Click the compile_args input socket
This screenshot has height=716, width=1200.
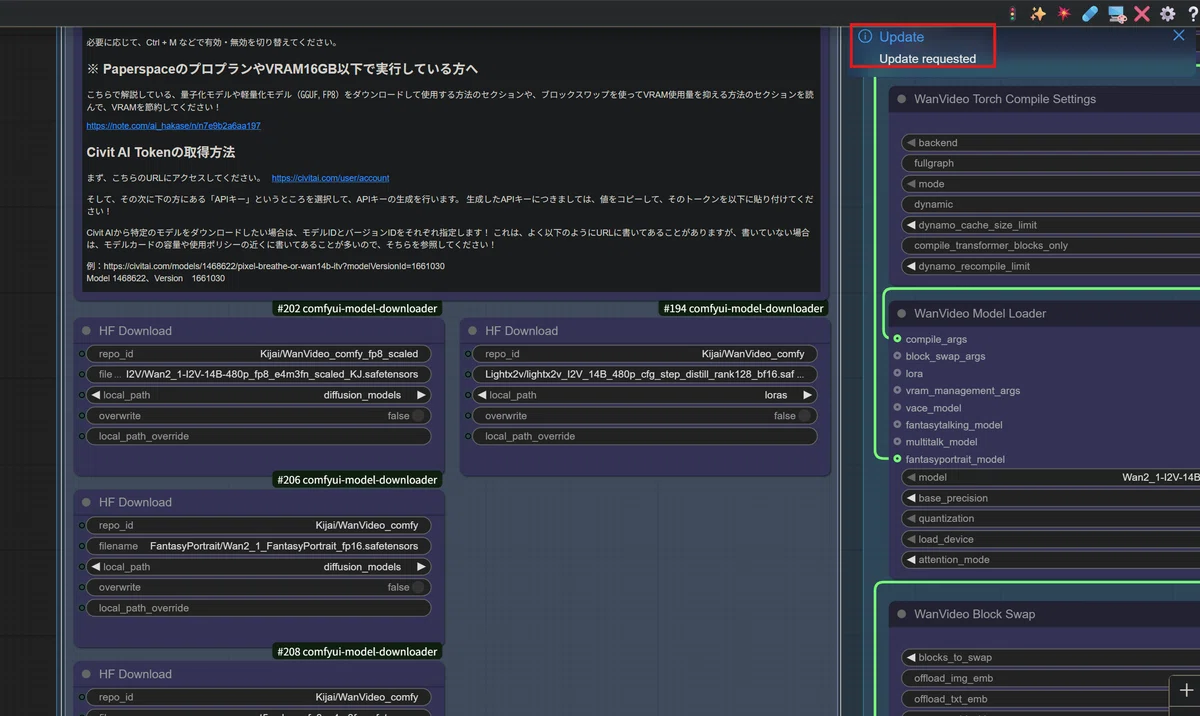tap(897, 339)
